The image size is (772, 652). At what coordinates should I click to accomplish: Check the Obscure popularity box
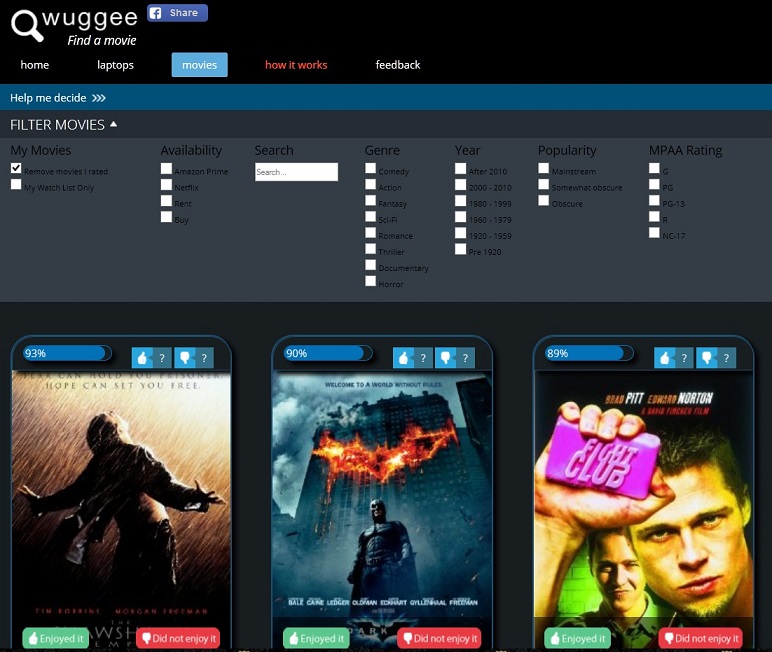[544, 200]
